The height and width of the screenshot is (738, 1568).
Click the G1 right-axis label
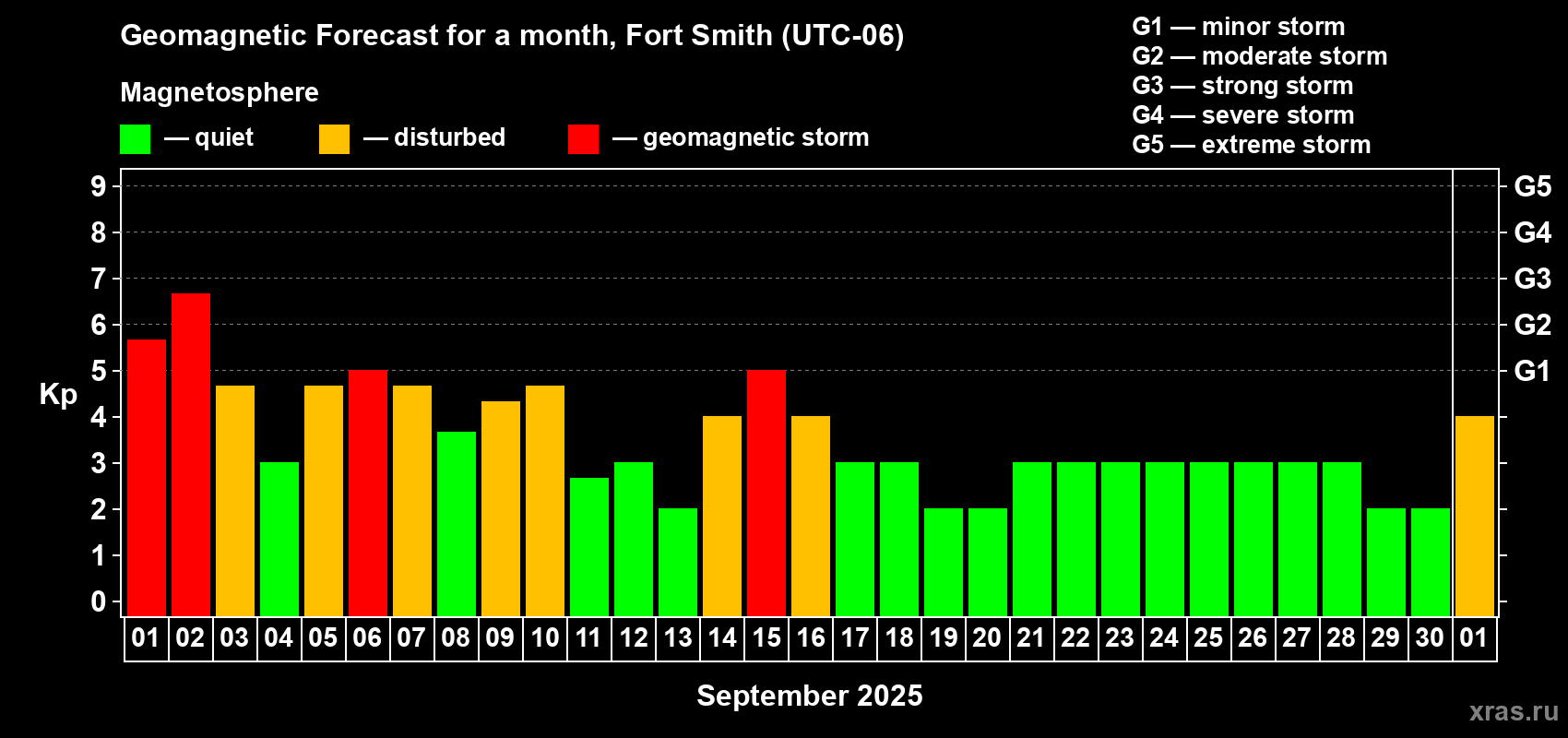[1533, 371]
